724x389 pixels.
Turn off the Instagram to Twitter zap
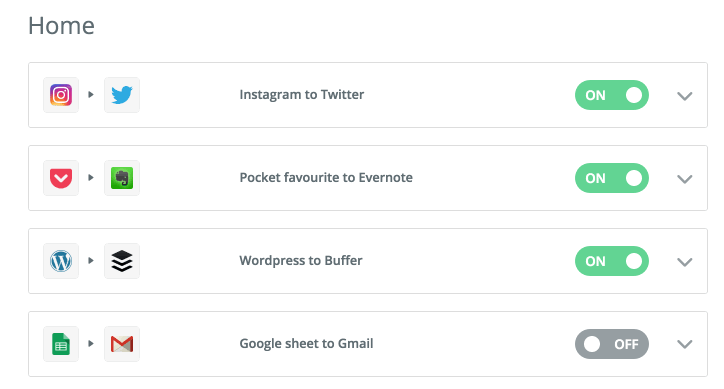pos(612,95)
